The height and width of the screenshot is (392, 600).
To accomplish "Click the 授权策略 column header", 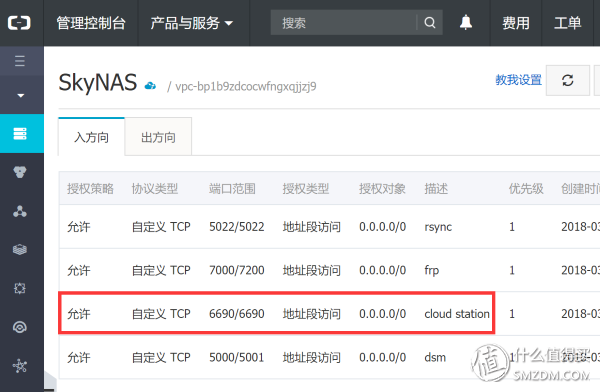I will 90,188.
